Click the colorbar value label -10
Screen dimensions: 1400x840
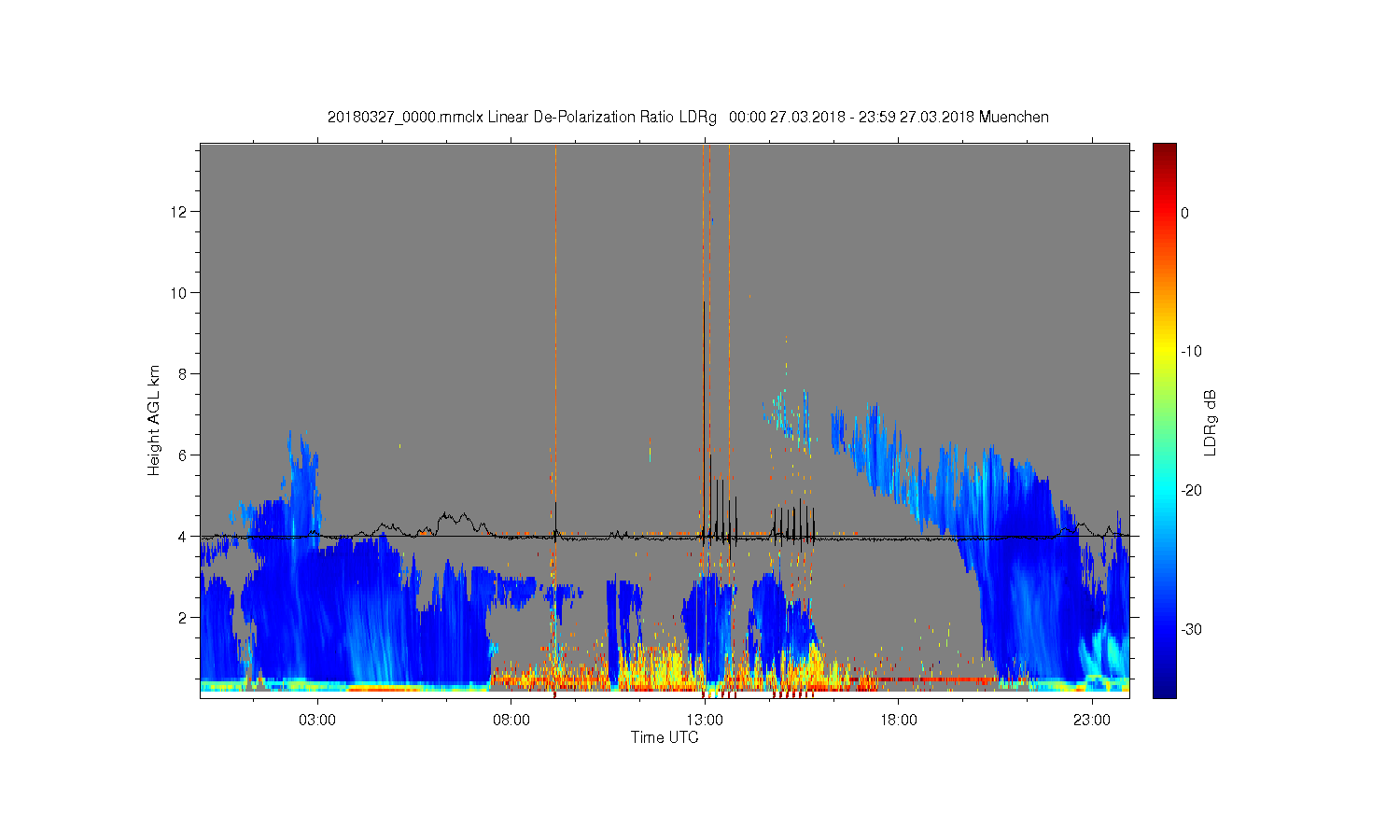click(x=1191, y=352)
